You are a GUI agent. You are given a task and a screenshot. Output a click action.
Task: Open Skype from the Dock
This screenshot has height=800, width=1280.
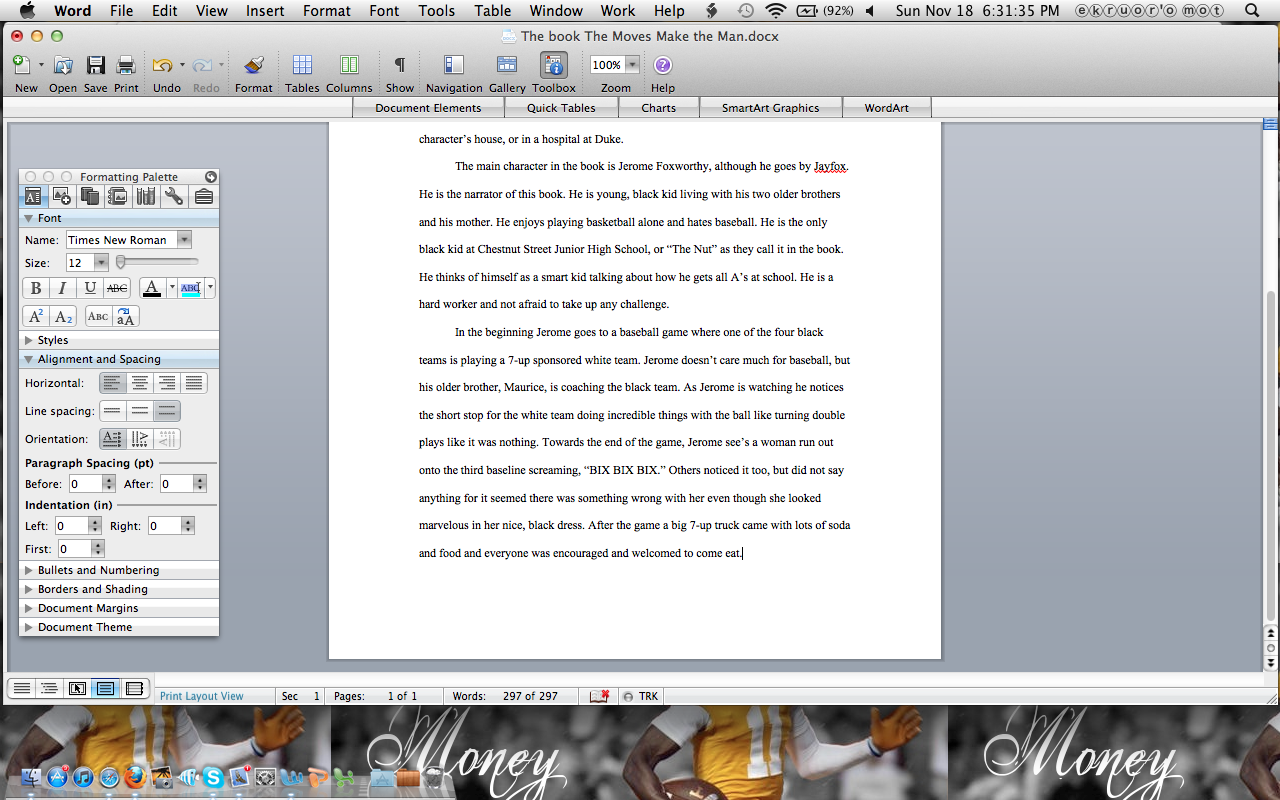[x=213, y=777]
